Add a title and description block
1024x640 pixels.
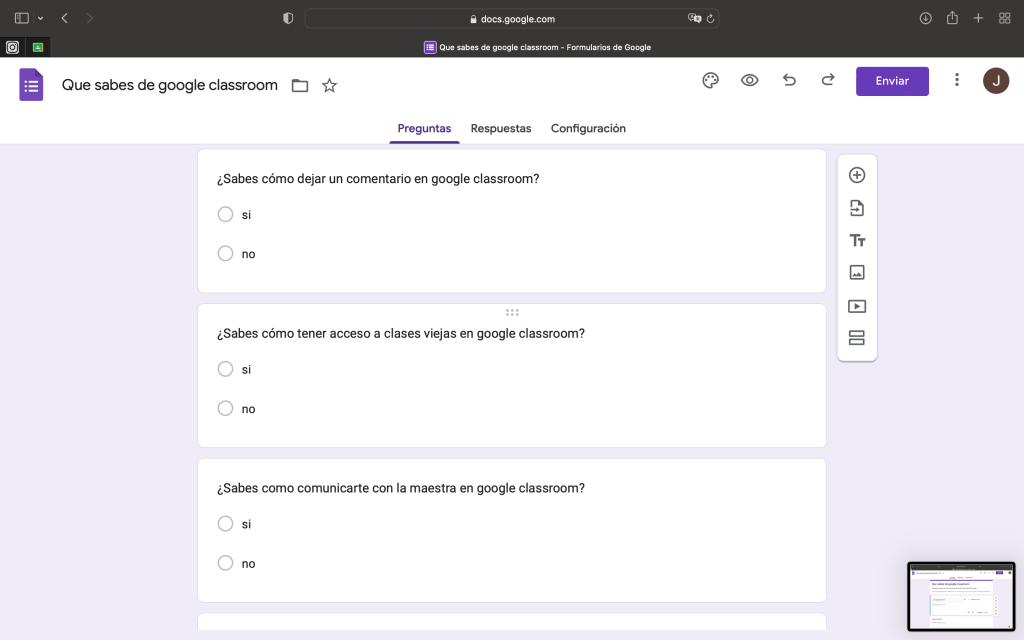[x=856, y=240]
